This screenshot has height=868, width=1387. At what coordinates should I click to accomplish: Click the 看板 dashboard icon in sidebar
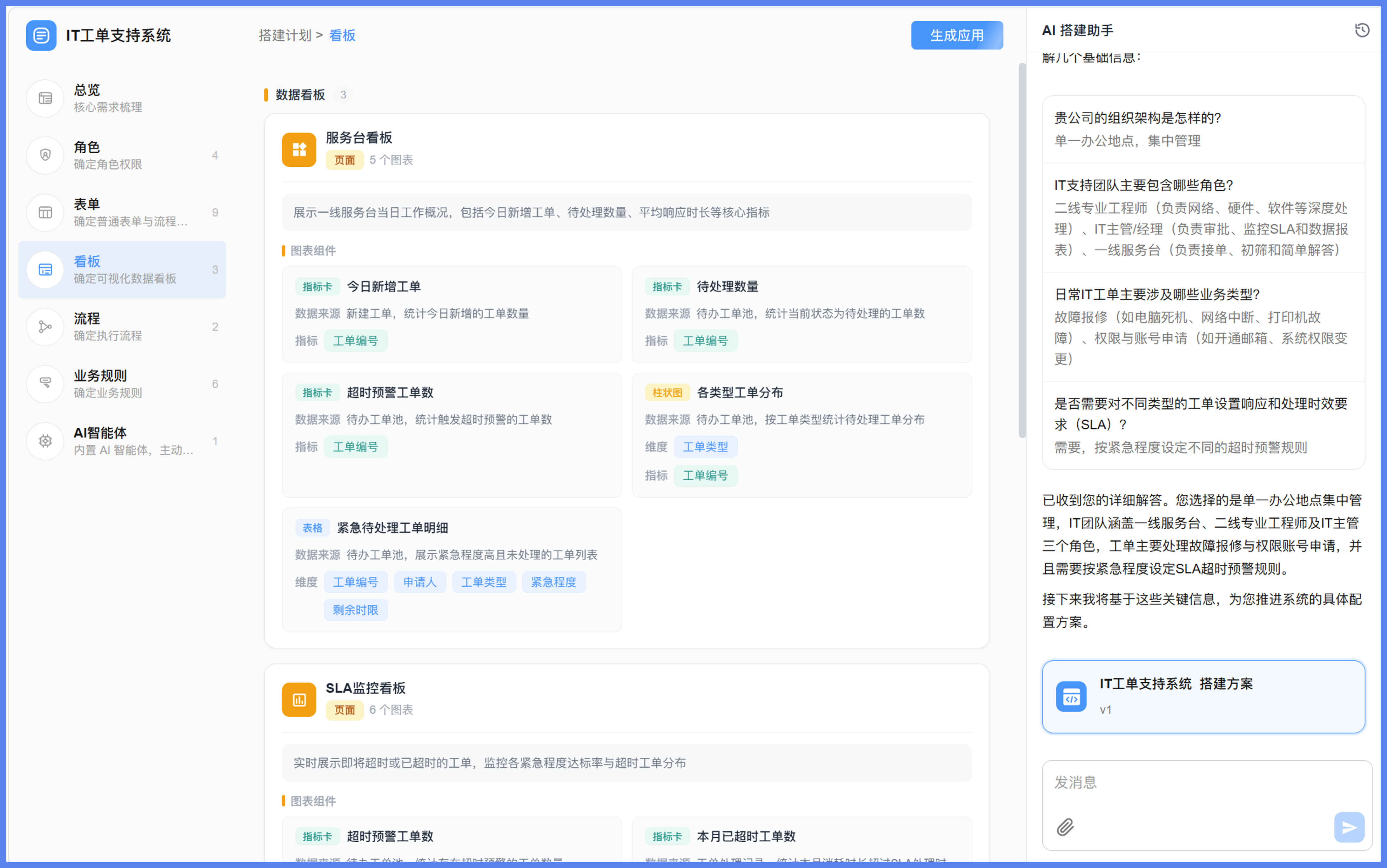[x=45, y=270]
